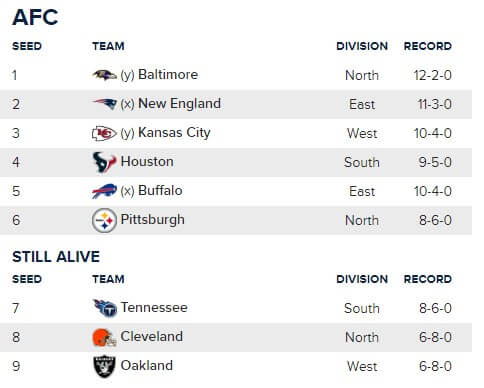Select the Kansas City team name
484x388 pixels.
point(174,133)
